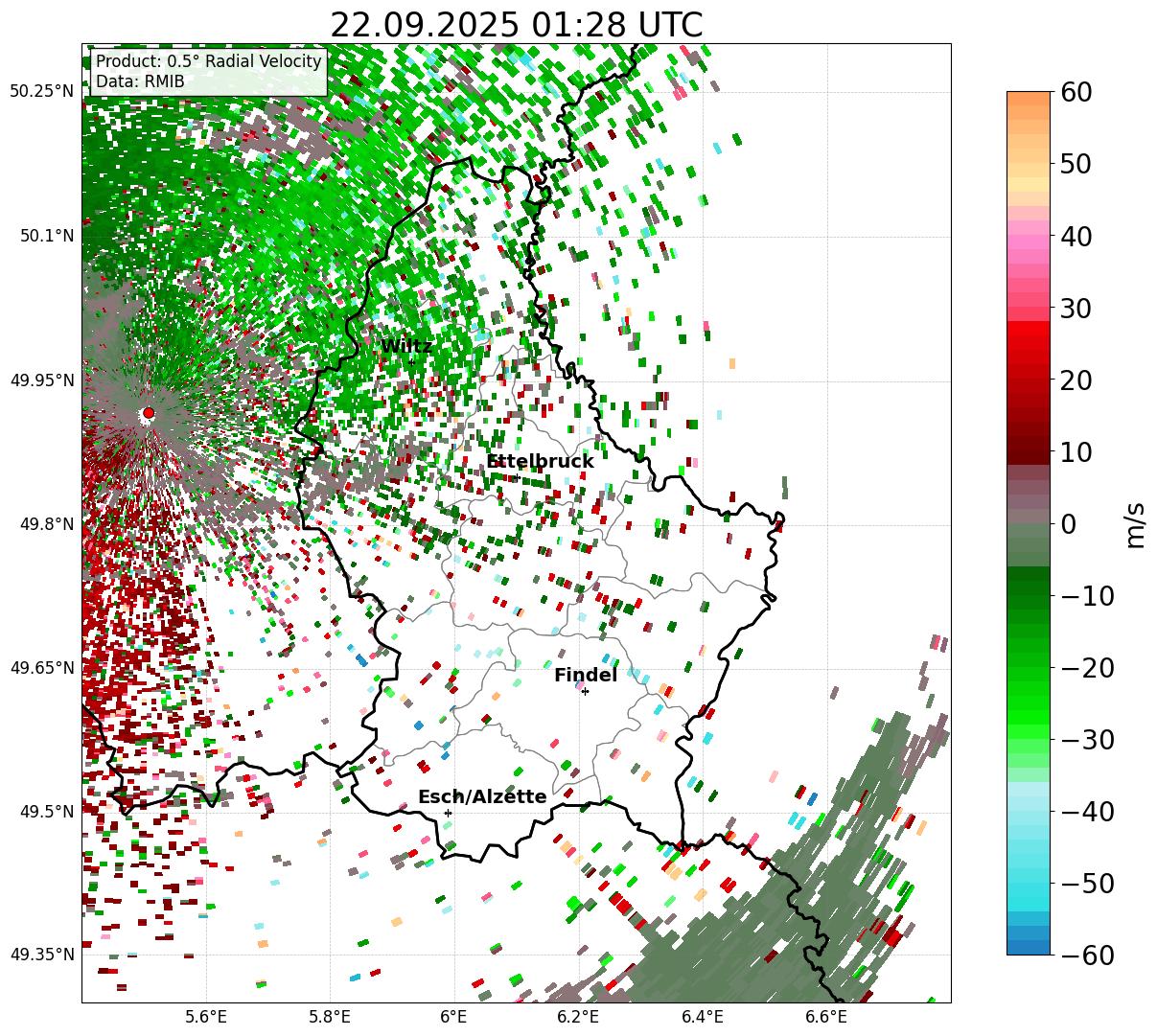Screen dimensions: 1157x1036
Task: Select the Wiltz city label
Action: pos(406,346)
